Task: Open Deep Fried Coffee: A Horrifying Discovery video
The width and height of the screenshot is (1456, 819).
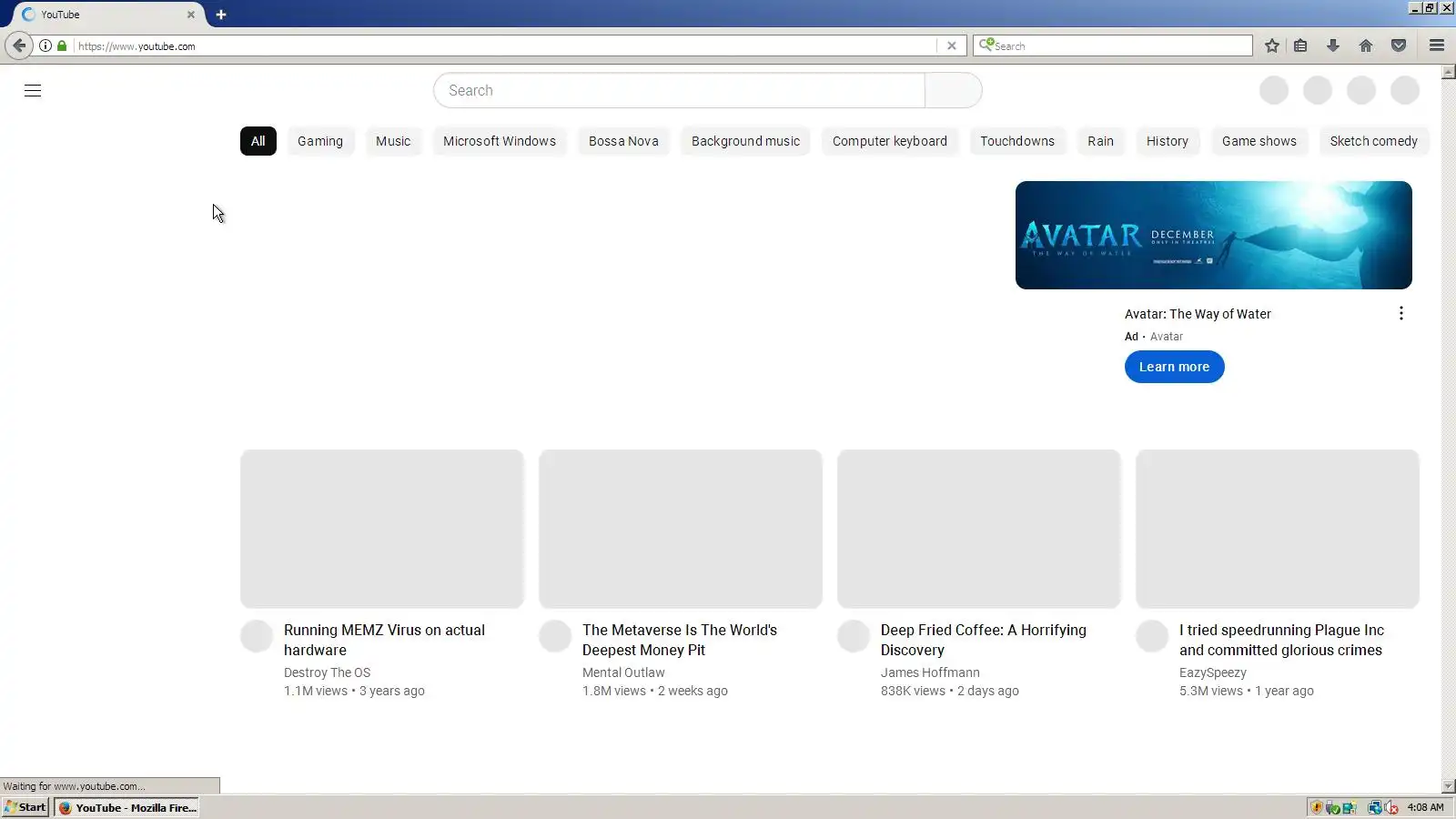Action: pos(984,640)
